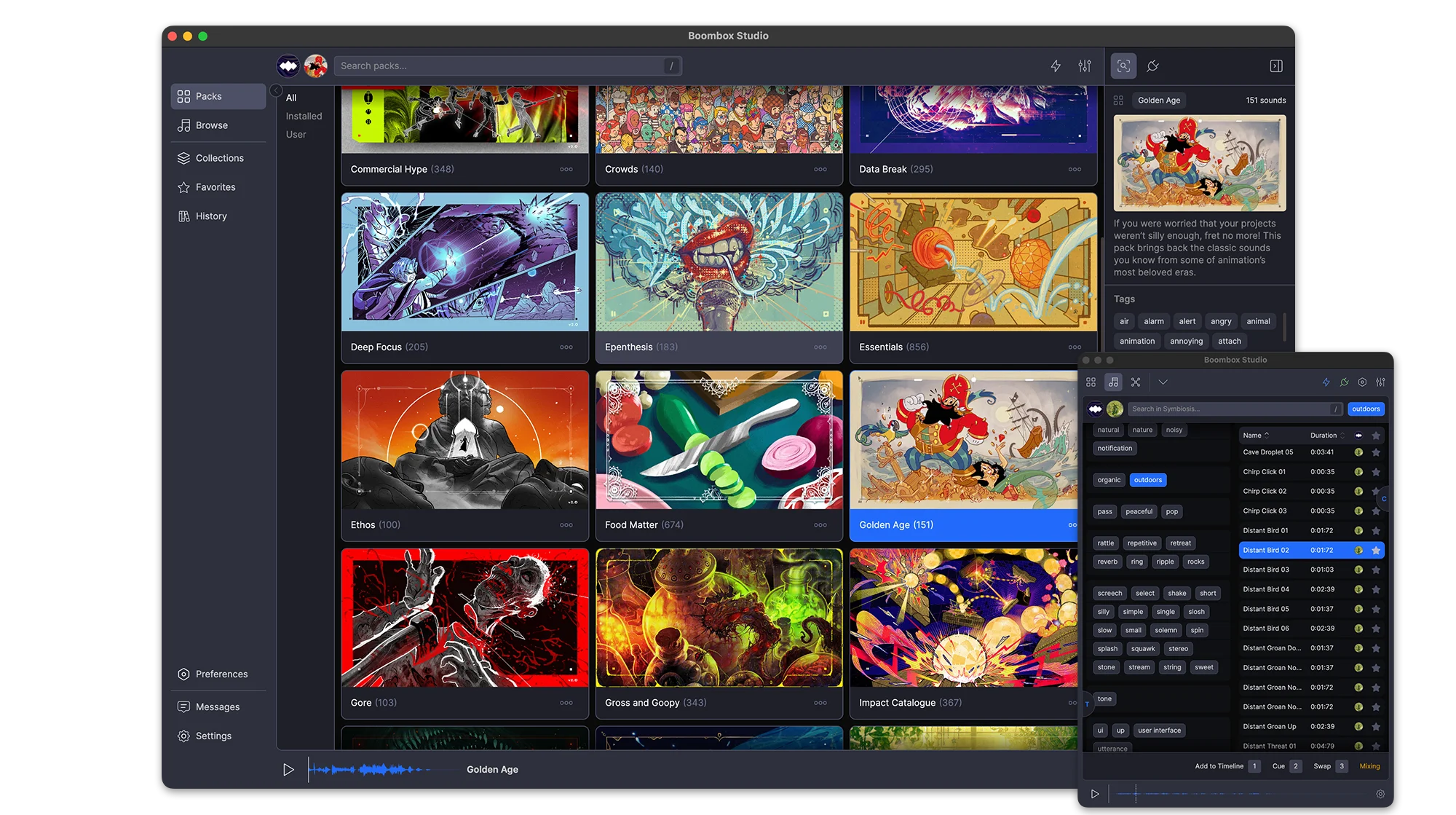Click the lightning bolt icon in main toolbar
The image size is (1456, 815).
[x=1056, y=66]
